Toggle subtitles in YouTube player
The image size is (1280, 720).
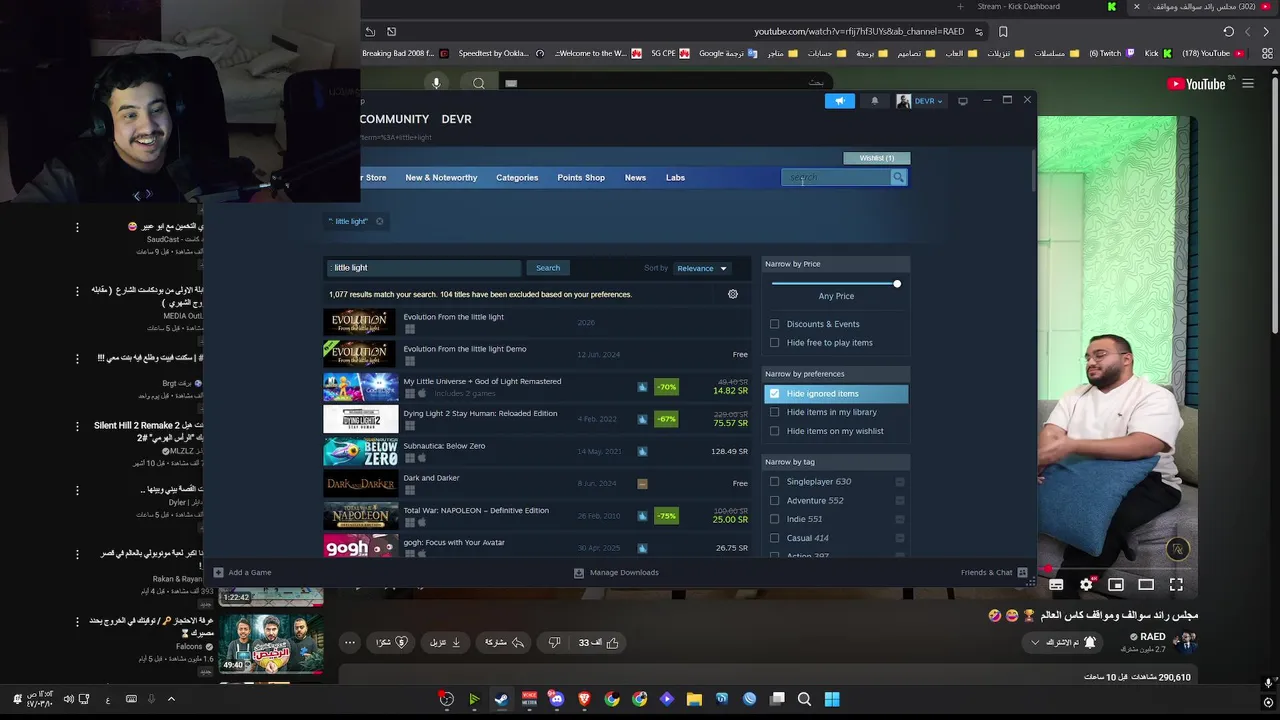click(x=1056, y=585)
